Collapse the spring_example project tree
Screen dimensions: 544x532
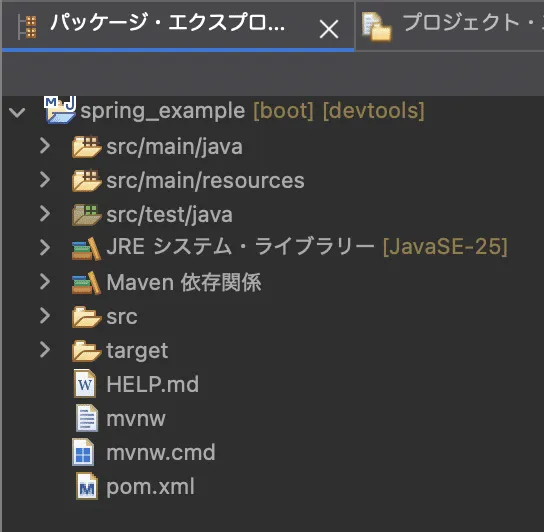tap(17, 112)
